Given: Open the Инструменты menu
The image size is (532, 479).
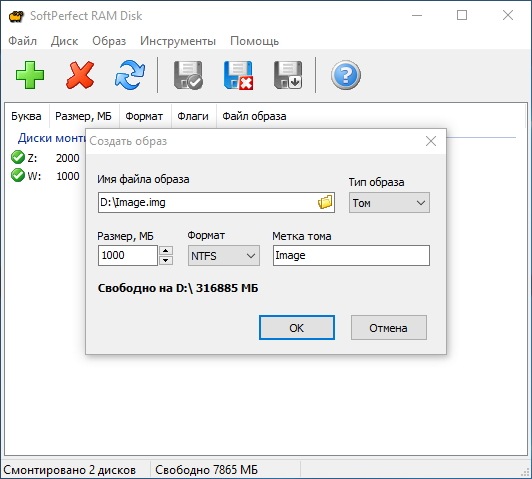Looking at the screenshot, I should [178, 41].
